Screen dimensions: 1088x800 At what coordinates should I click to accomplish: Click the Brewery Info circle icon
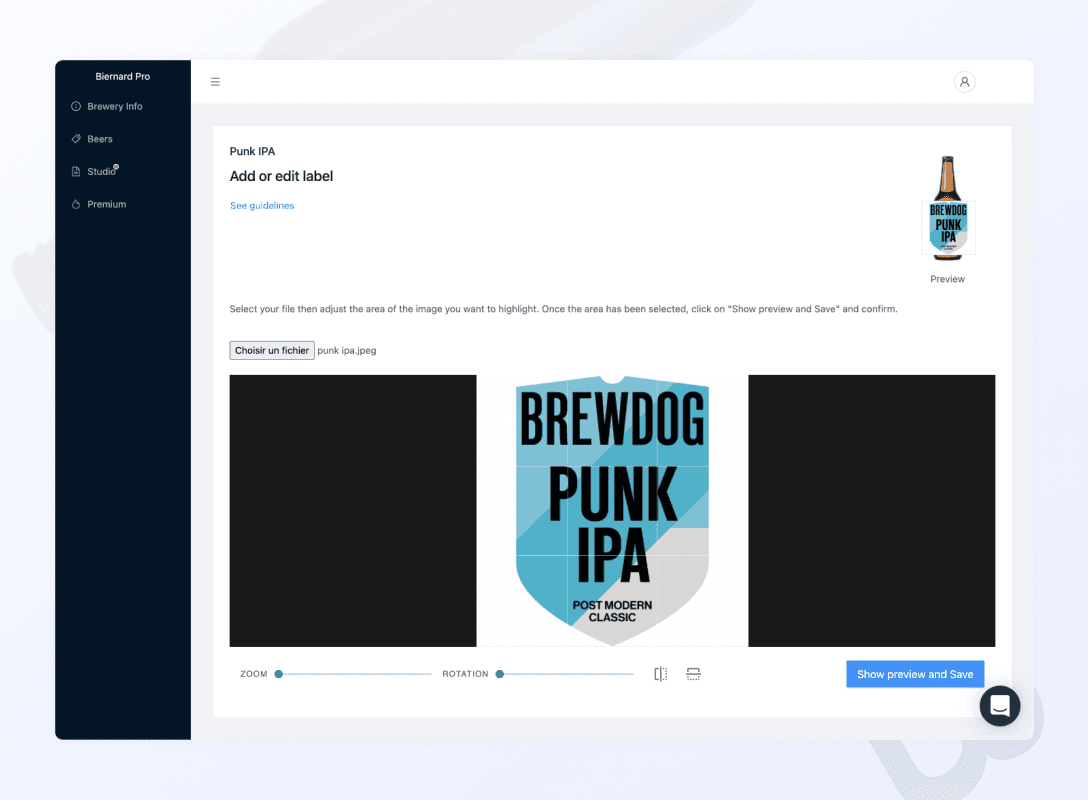[76, 106]
